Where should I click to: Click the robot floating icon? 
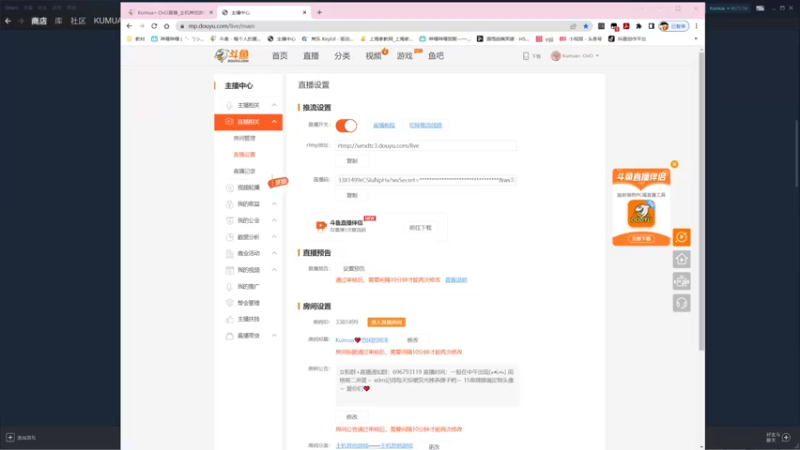(682, 281)
